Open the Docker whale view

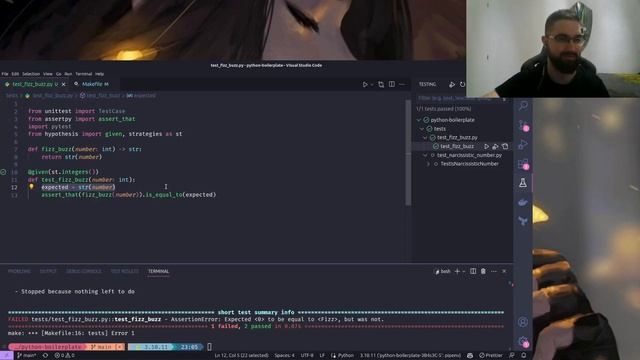[x=523, y=202]
